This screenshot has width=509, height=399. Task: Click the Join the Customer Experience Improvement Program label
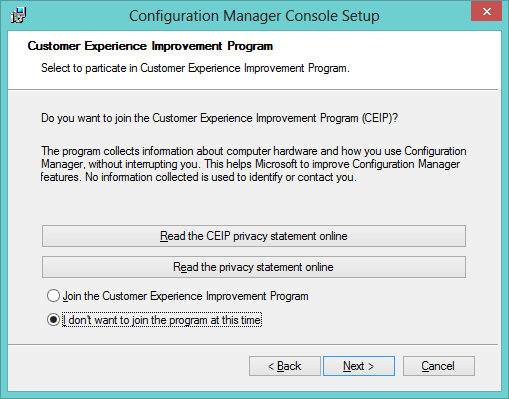click(186, 296)
